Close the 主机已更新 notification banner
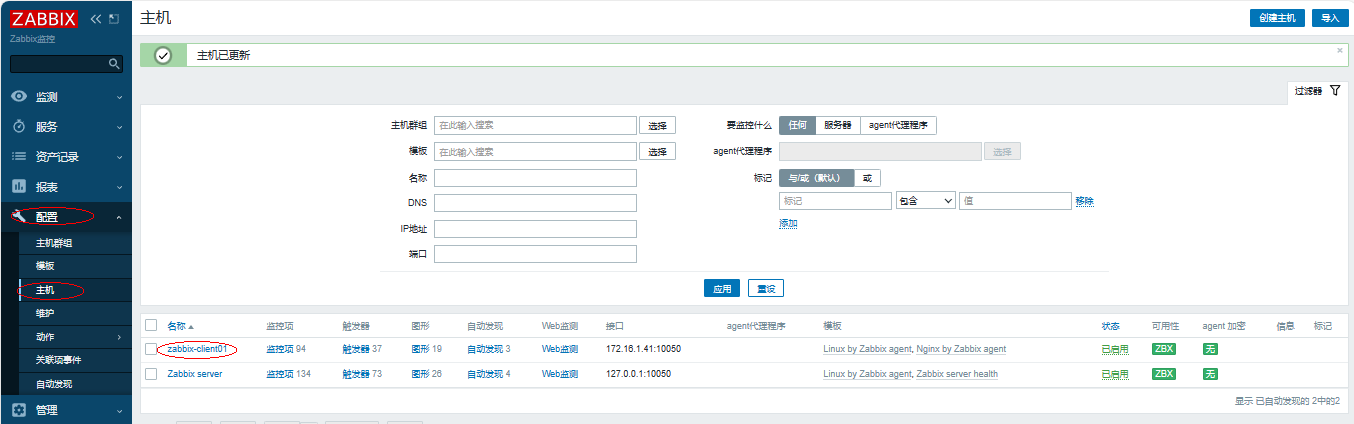Screen dimensions: 1354x424 tap(1340, 49)
